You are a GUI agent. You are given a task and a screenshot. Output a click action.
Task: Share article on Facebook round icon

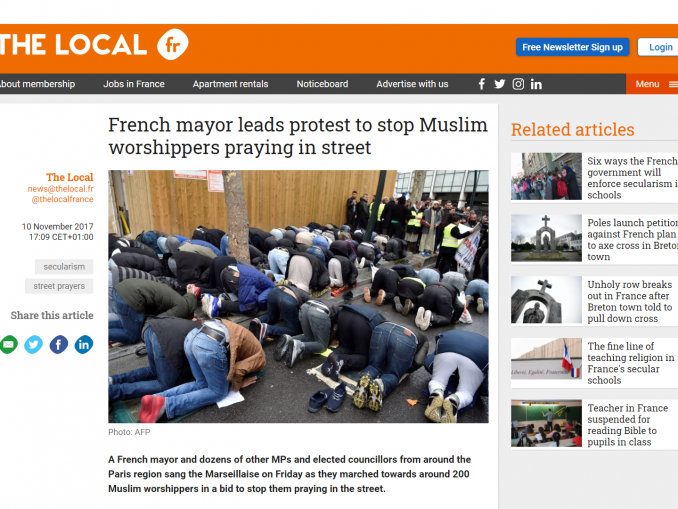(x=59, y=345)
